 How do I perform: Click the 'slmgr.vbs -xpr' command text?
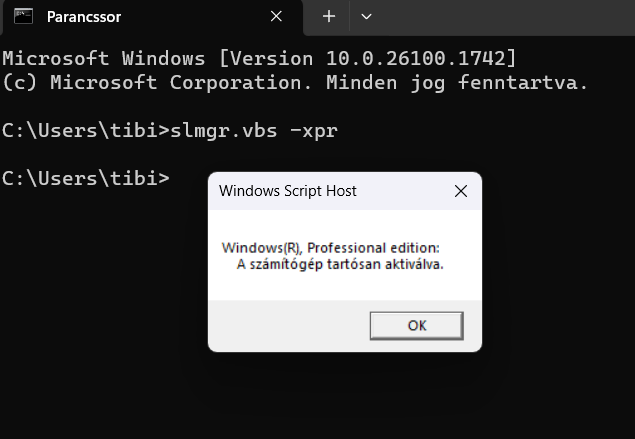[254, 131]
